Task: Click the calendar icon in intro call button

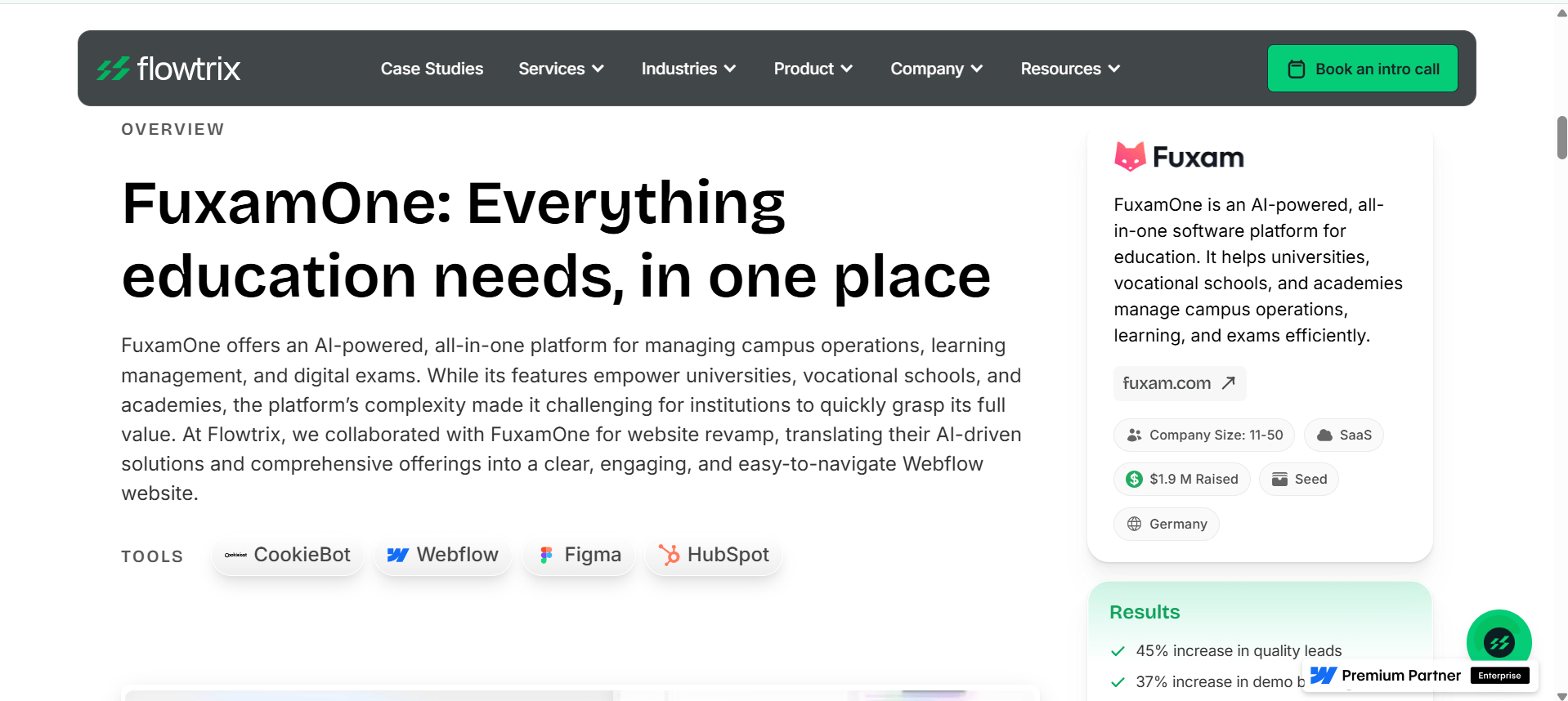Action: [1296, 69]
